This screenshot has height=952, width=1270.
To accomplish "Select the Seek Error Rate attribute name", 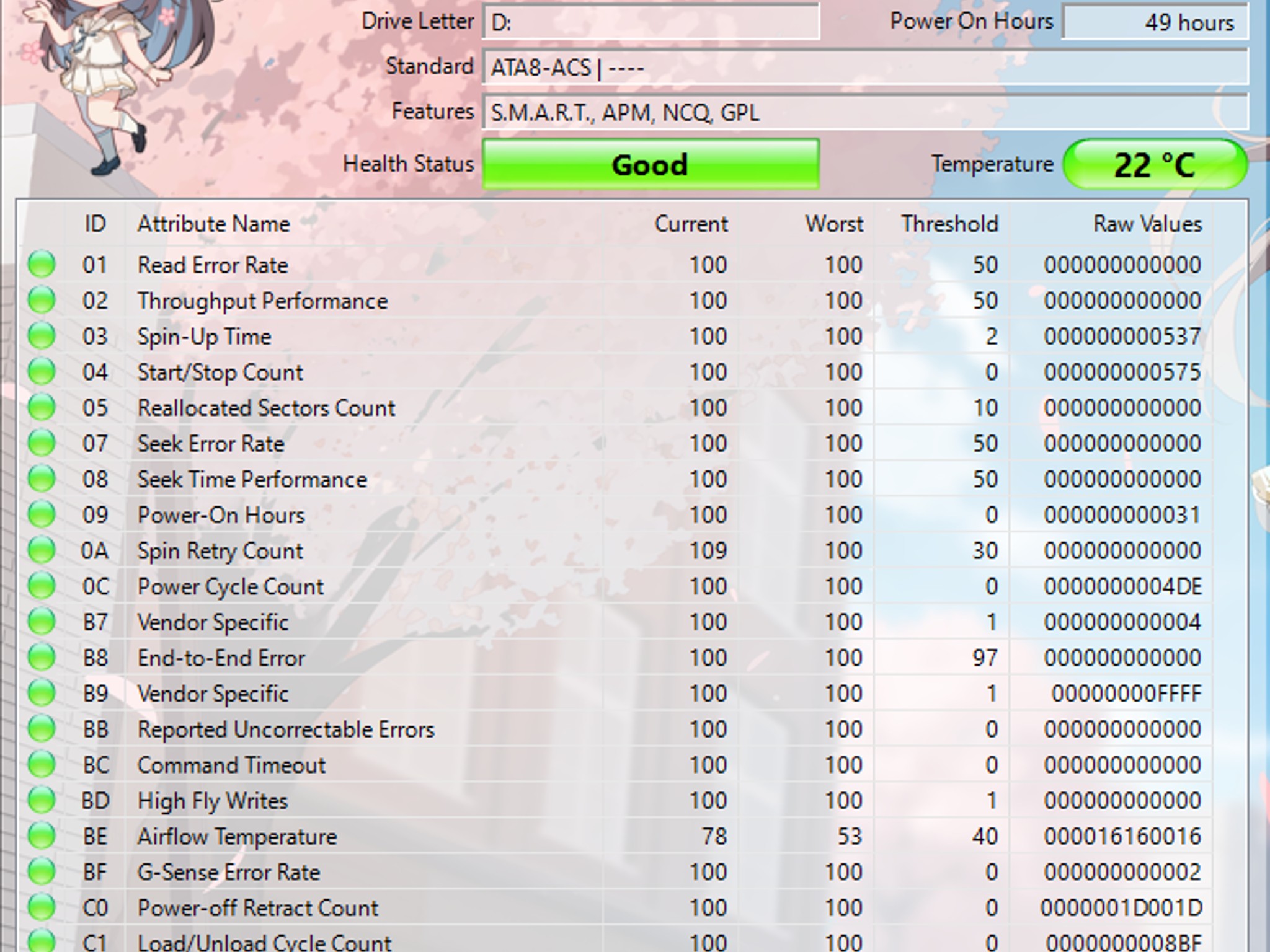I will point(211,443).
